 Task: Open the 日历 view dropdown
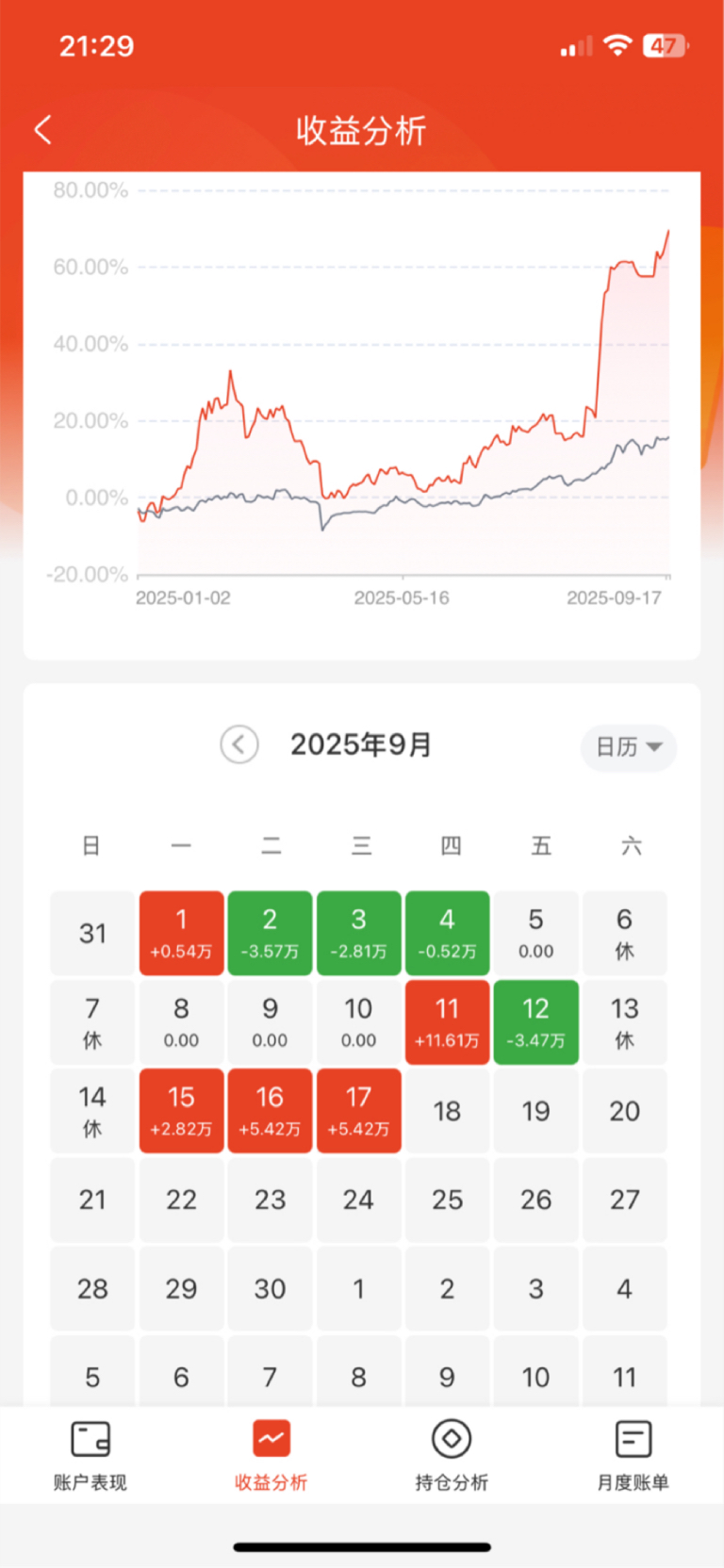tap(629, 747)
